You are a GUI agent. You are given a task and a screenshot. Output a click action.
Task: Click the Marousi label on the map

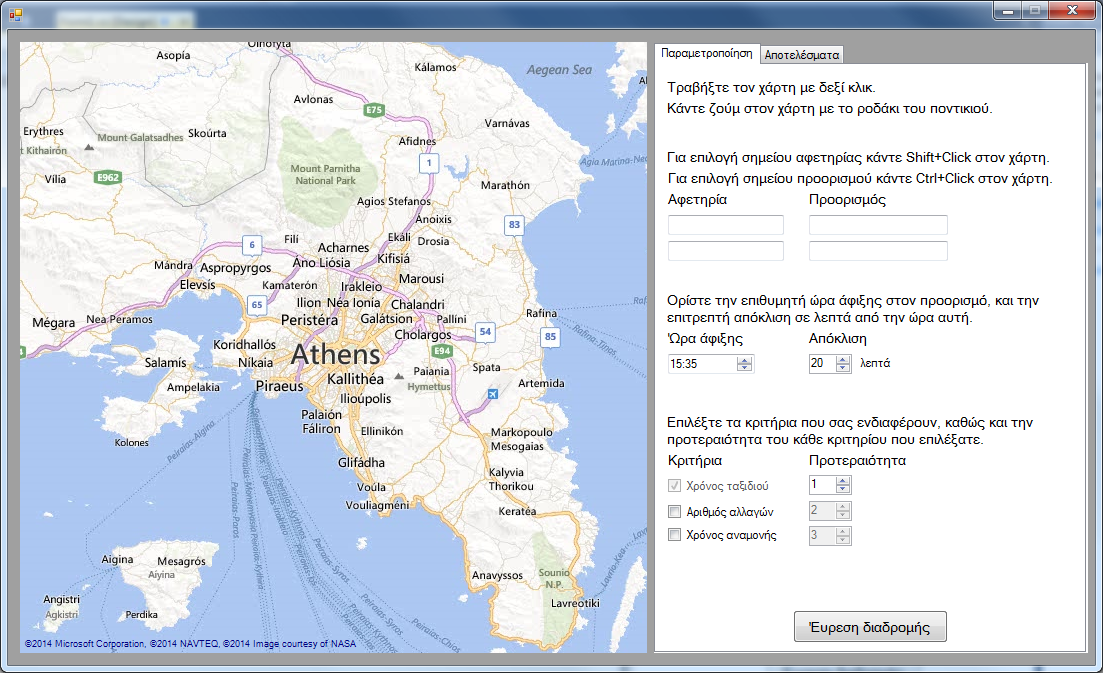coord(421,279)
